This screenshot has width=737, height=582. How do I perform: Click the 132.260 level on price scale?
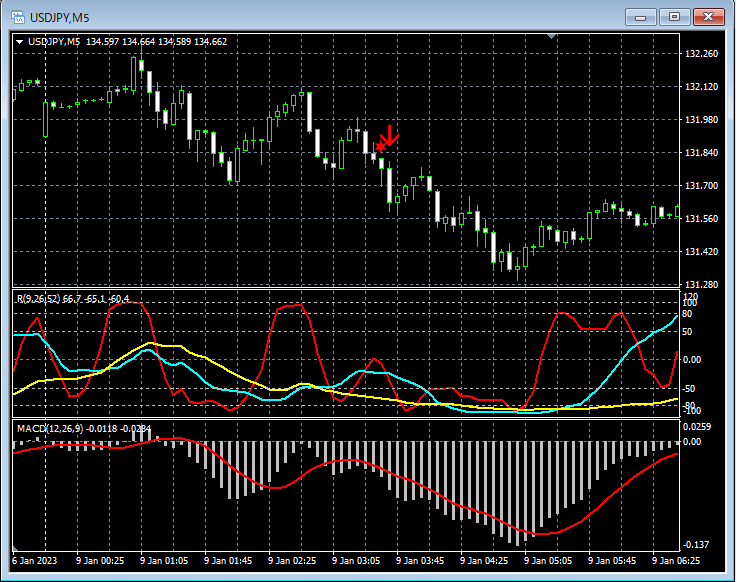click(x=699, y=53)
